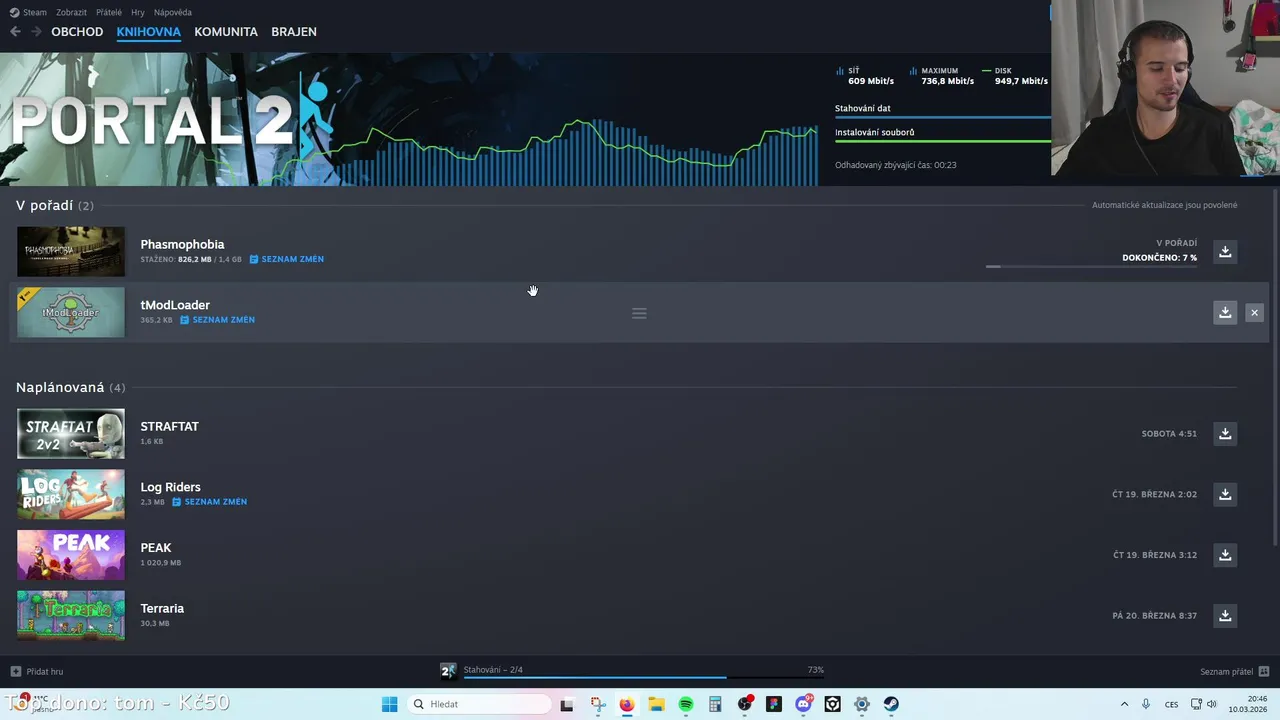Open Log Riders' SEZNAM ZMĚN link
Viewport: 1280px width, 720px height.
[209, 502]
